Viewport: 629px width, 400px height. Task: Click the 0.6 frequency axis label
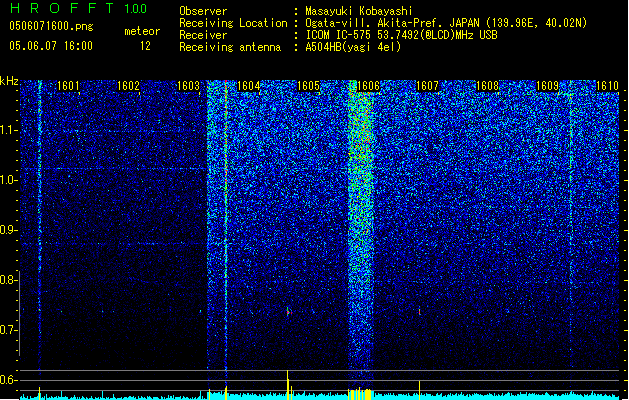[9, 380]
